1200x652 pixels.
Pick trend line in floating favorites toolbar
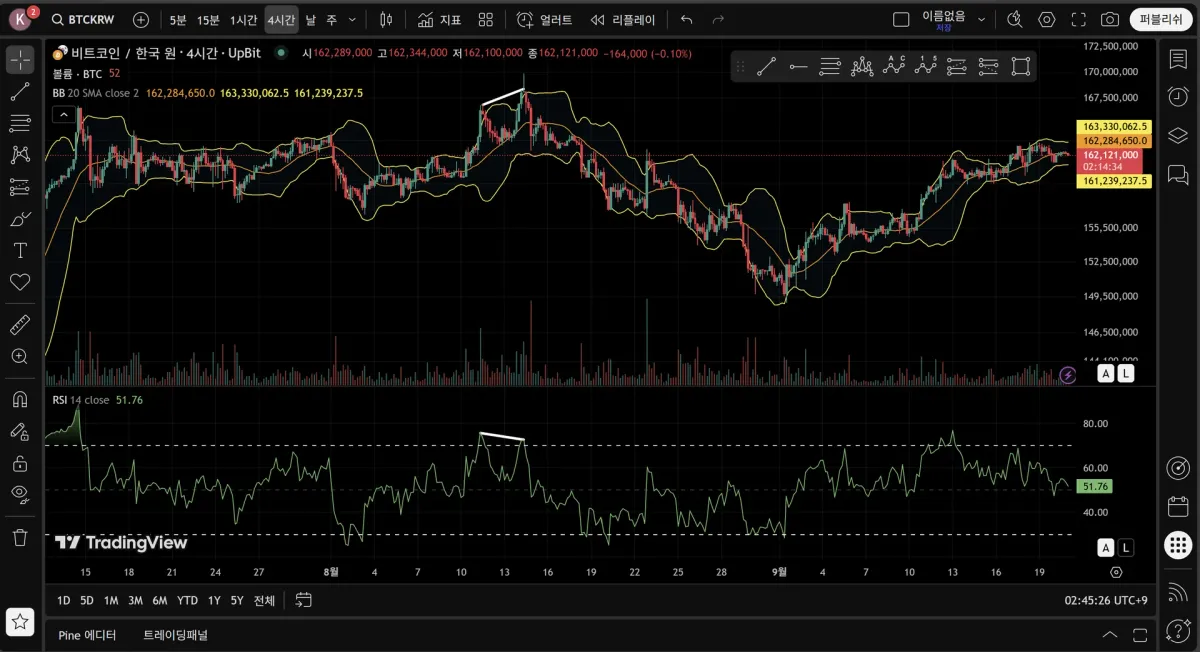click(x=767, y=67)
